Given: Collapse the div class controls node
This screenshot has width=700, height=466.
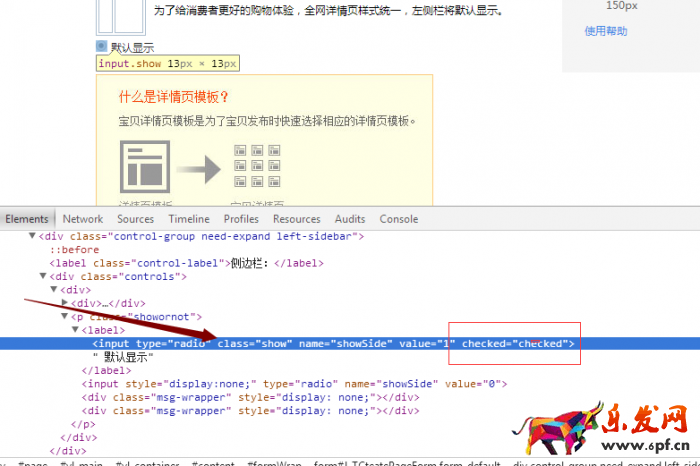Looking at the screenshot, I should pyautogui.click(x=43, y=276).
